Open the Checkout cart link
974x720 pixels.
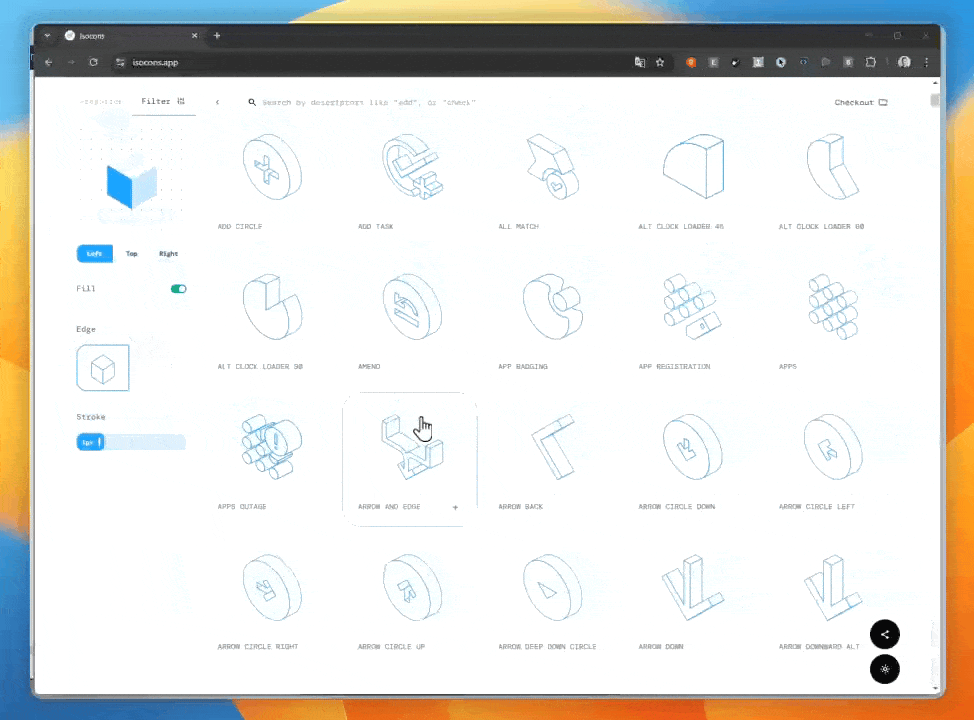click(861, 102)
